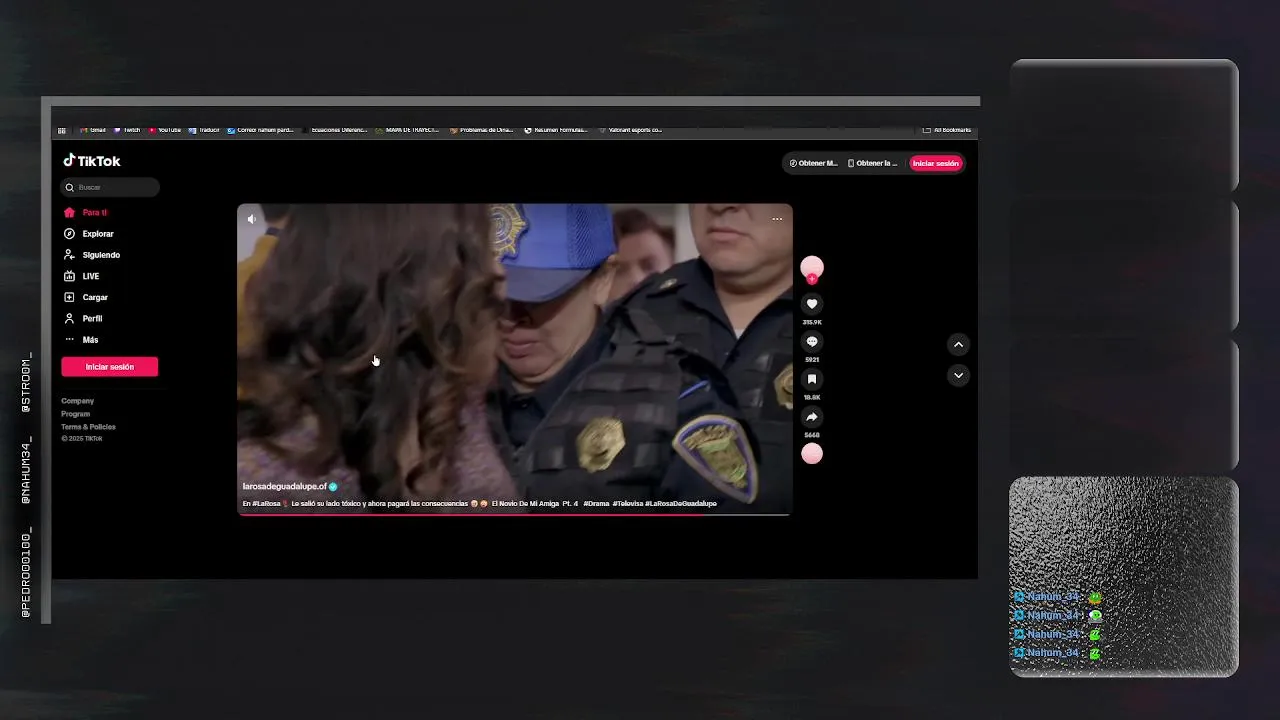
Task: Go to the previous video with the up chevron
Action: pyautogui.click(x=958, y=344)
